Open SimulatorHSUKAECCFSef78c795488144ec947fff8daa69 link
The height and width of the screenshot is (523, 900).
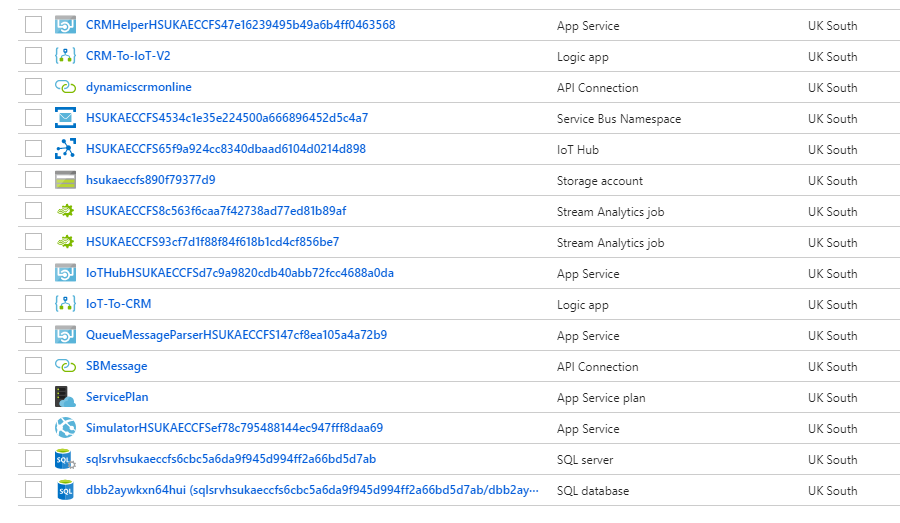(234, 428)
